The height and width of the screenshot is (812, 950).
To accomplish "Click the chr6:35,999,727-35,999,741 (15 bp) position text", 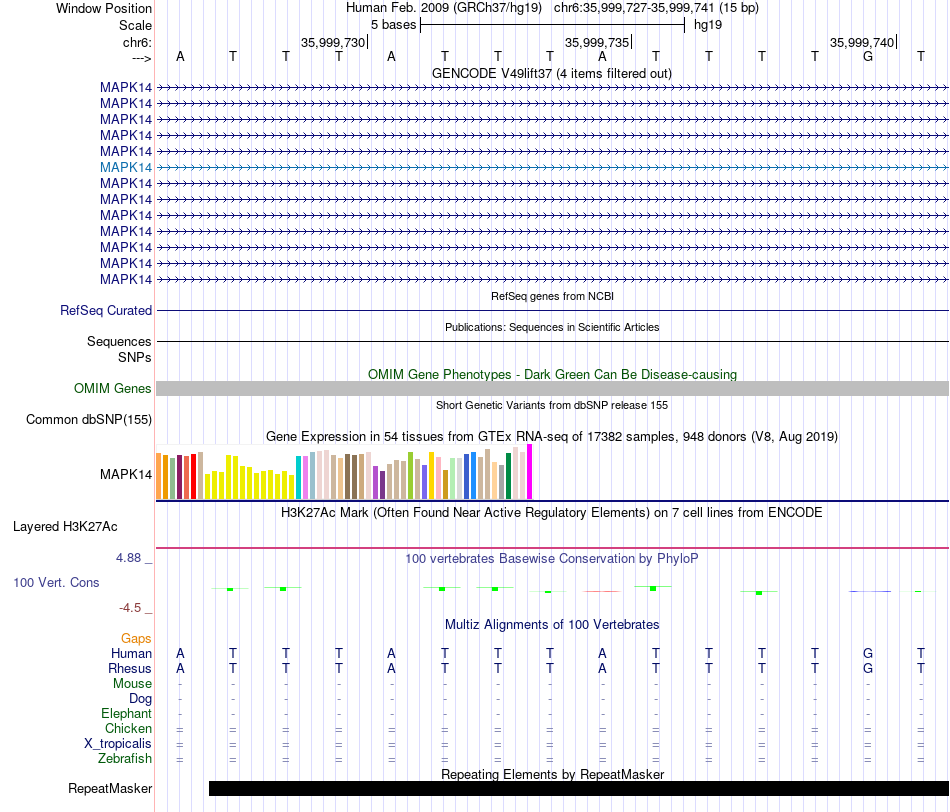I will [656, 8].
